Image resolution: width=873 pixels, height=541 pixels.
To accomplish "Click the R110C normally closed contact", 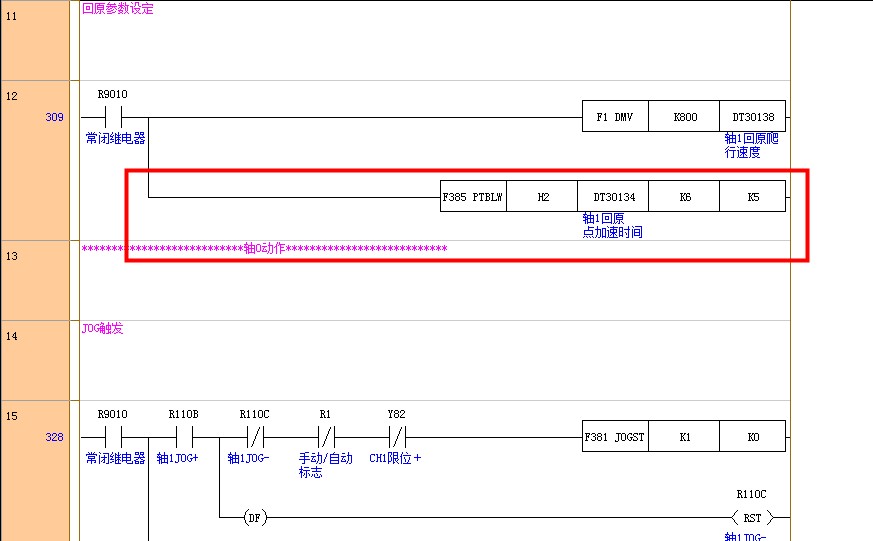I will 255,437.
